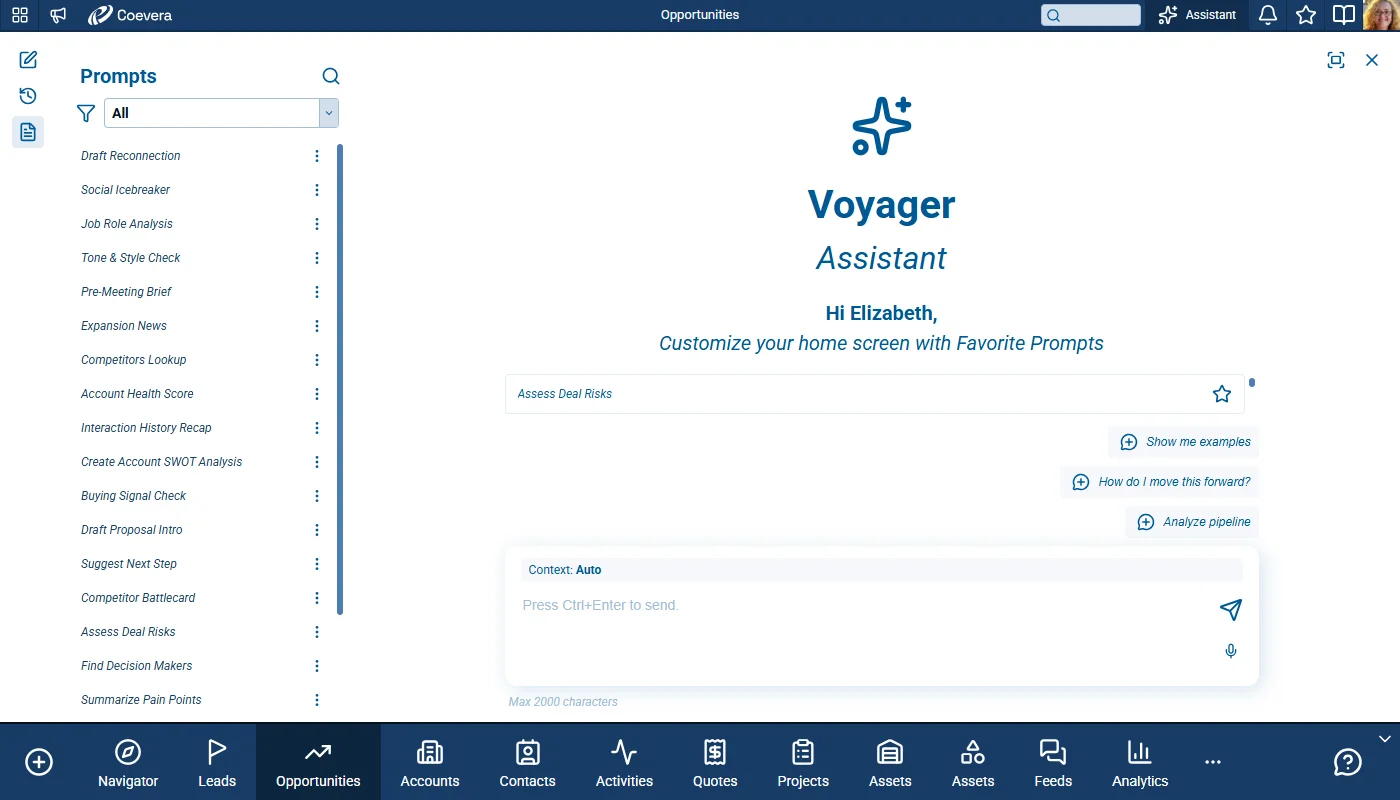The width and height of the screenshot is (1400, 800).
Task: Open options for Expansion News
Action: coord(317,326)
